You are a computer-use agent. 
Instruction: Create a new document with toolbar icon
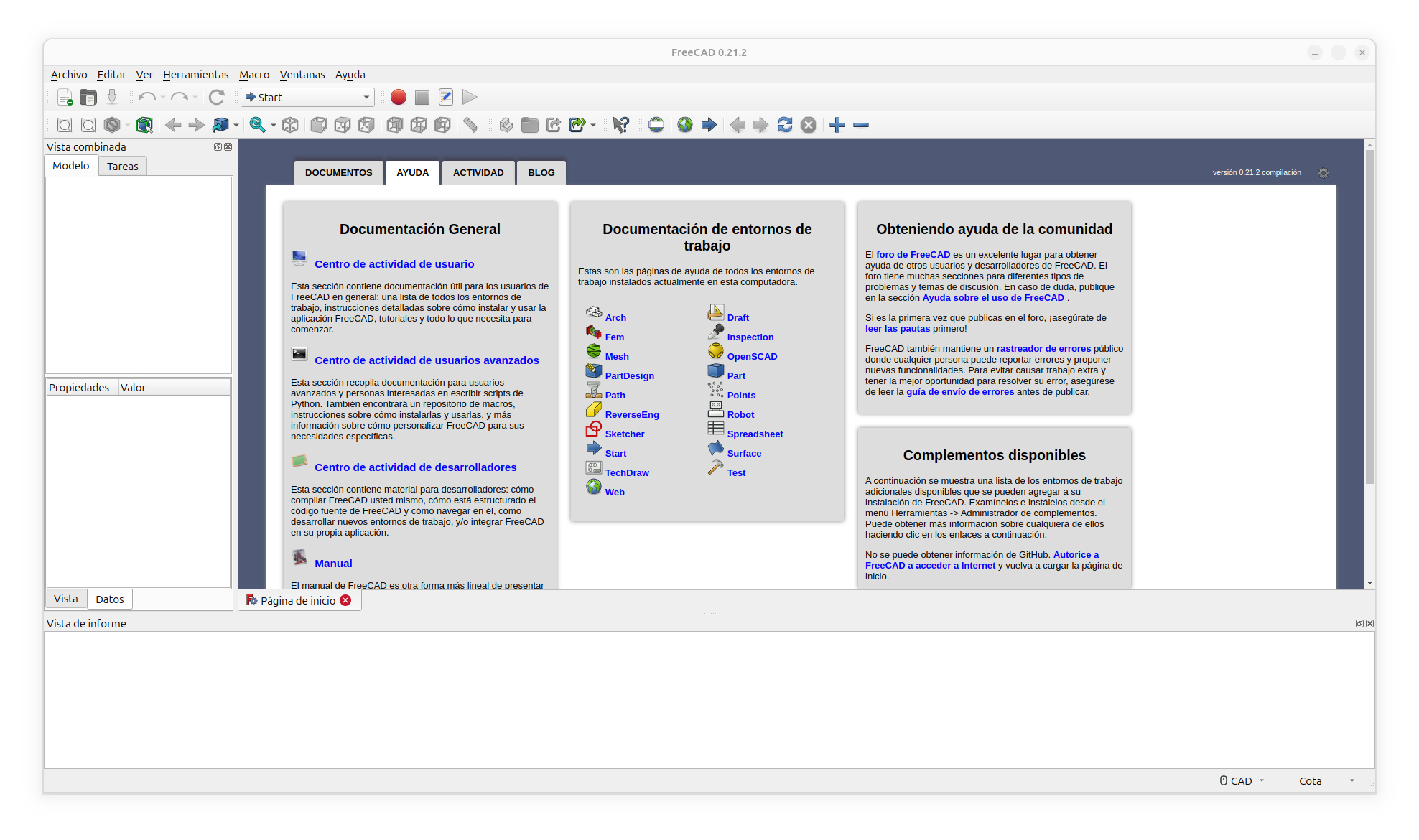(65, 97)
